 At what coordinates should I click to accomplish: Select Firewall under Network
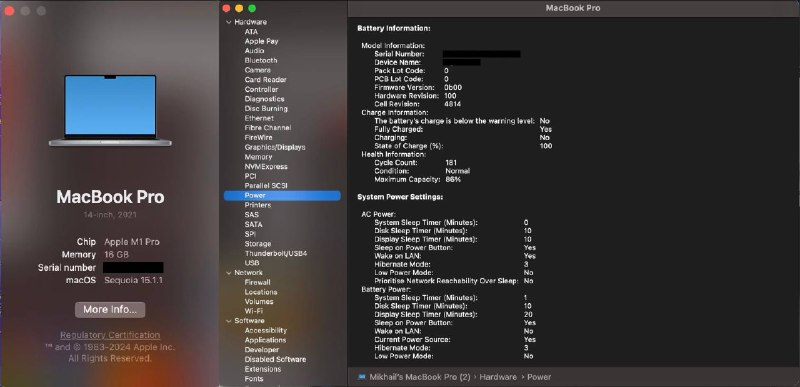(x=258, y=282)
